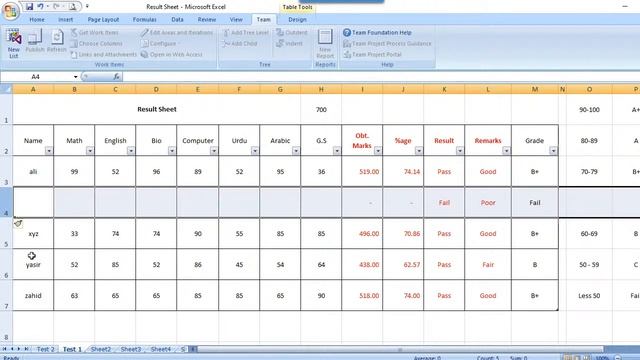Switch to the Sheet2 tab

pyautogui.click(x=101, y=349)
